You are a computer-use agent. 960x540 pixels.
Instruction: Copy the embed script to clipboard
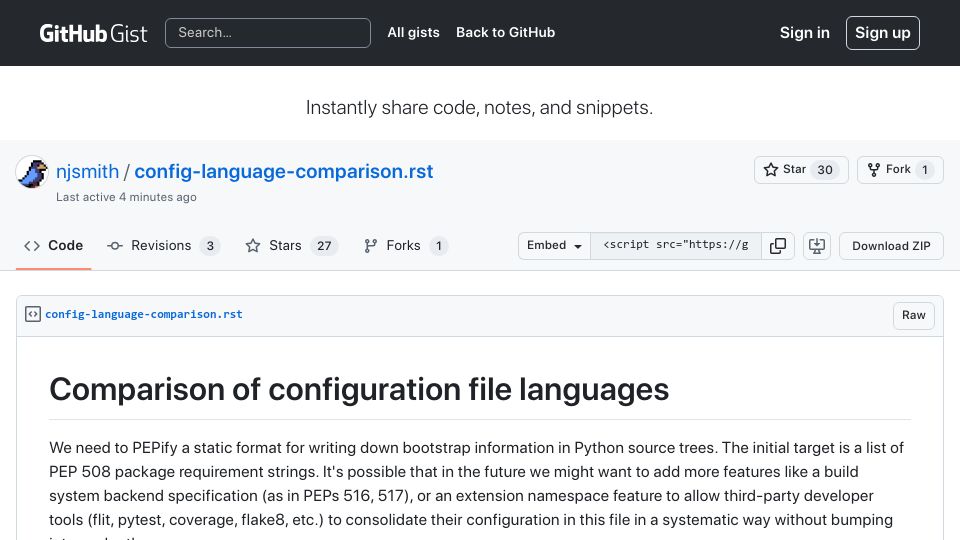click(x=778, y=246)
